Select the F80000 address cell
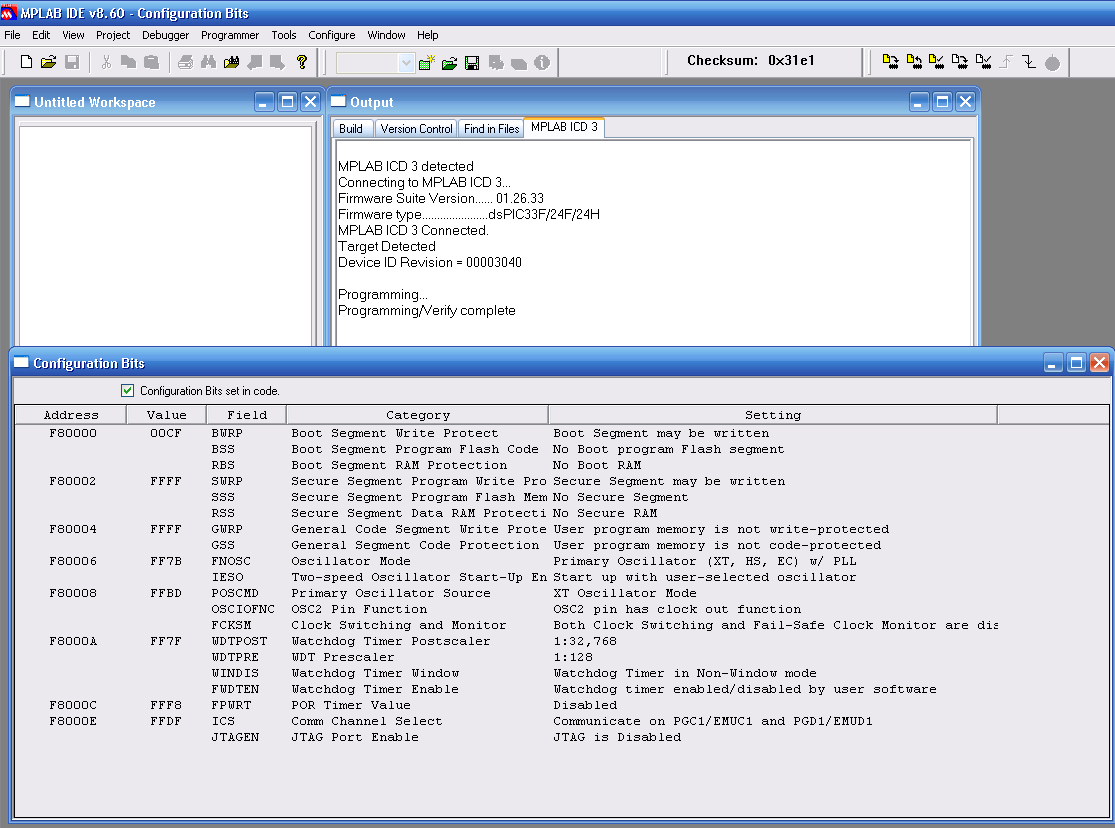Image resolution: width=1115 pixels, height=828 pixels. point(73,433)
